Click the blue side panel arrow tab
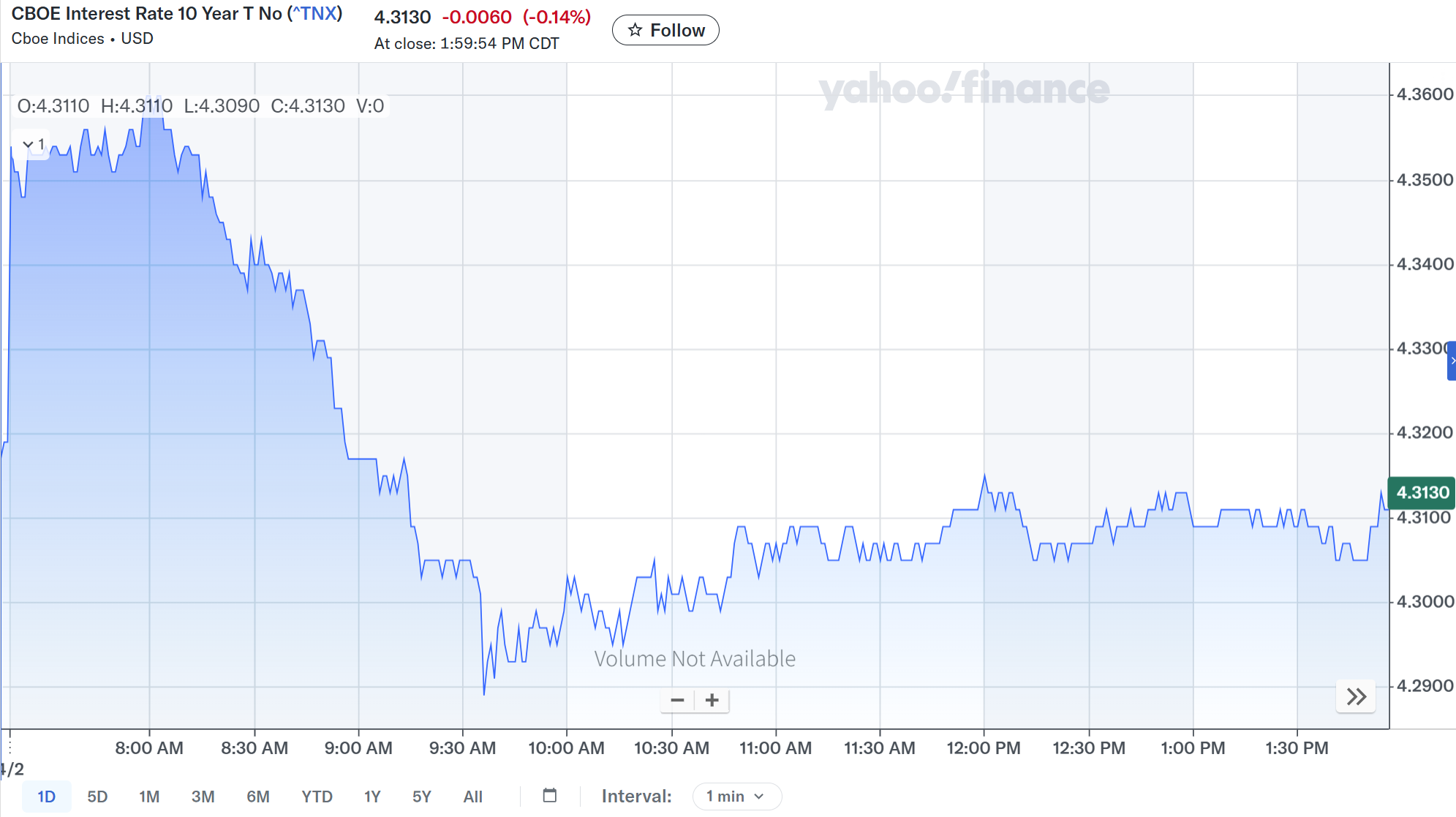Screen dimensions: 1456x817 [x=1452, y=361]
